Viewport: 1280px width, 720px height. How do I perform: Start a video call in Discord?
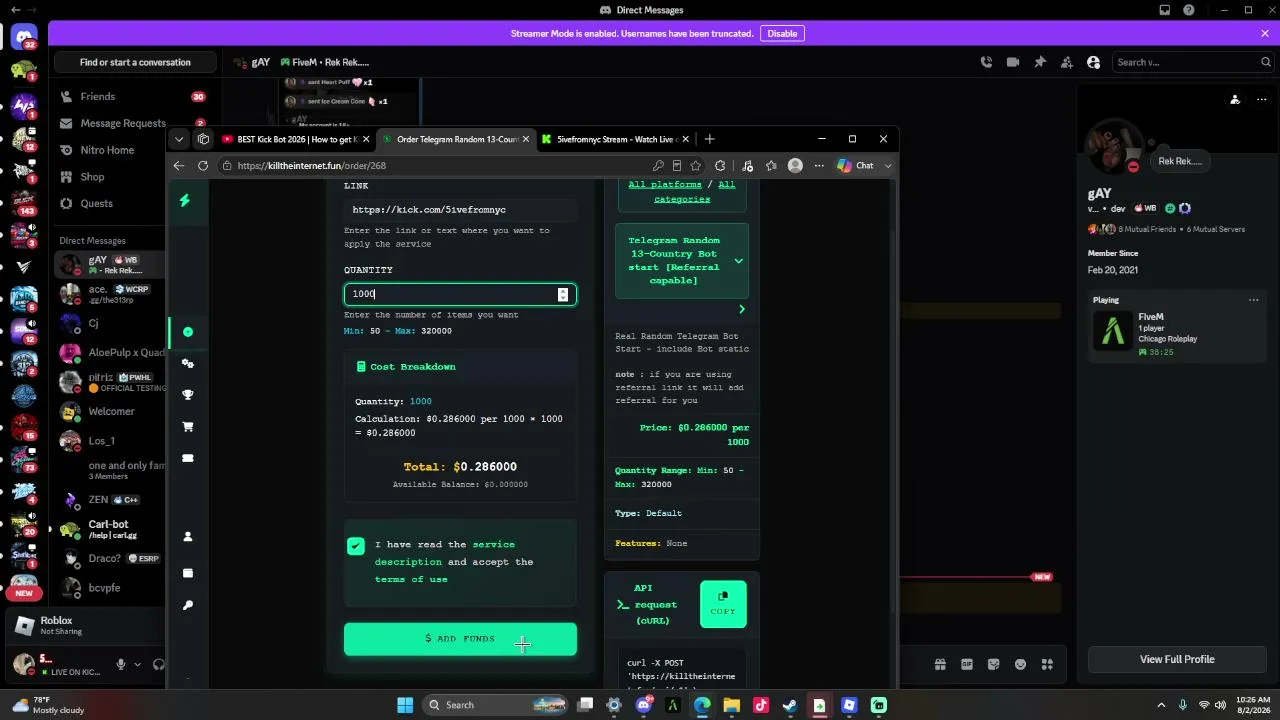point(1013,62)
